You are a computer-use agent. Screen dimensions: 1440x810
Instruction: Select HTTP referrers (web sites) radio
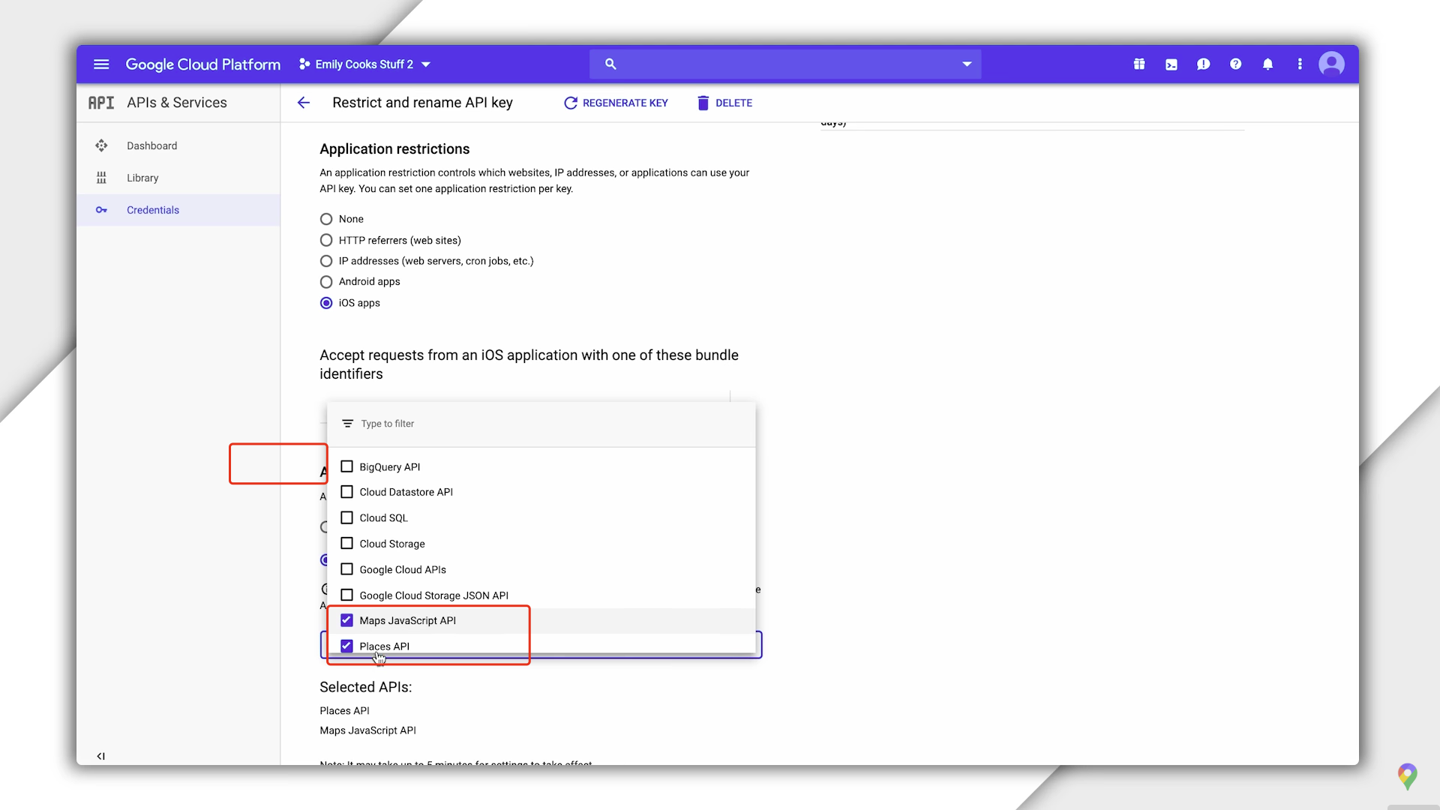(326, 240)
